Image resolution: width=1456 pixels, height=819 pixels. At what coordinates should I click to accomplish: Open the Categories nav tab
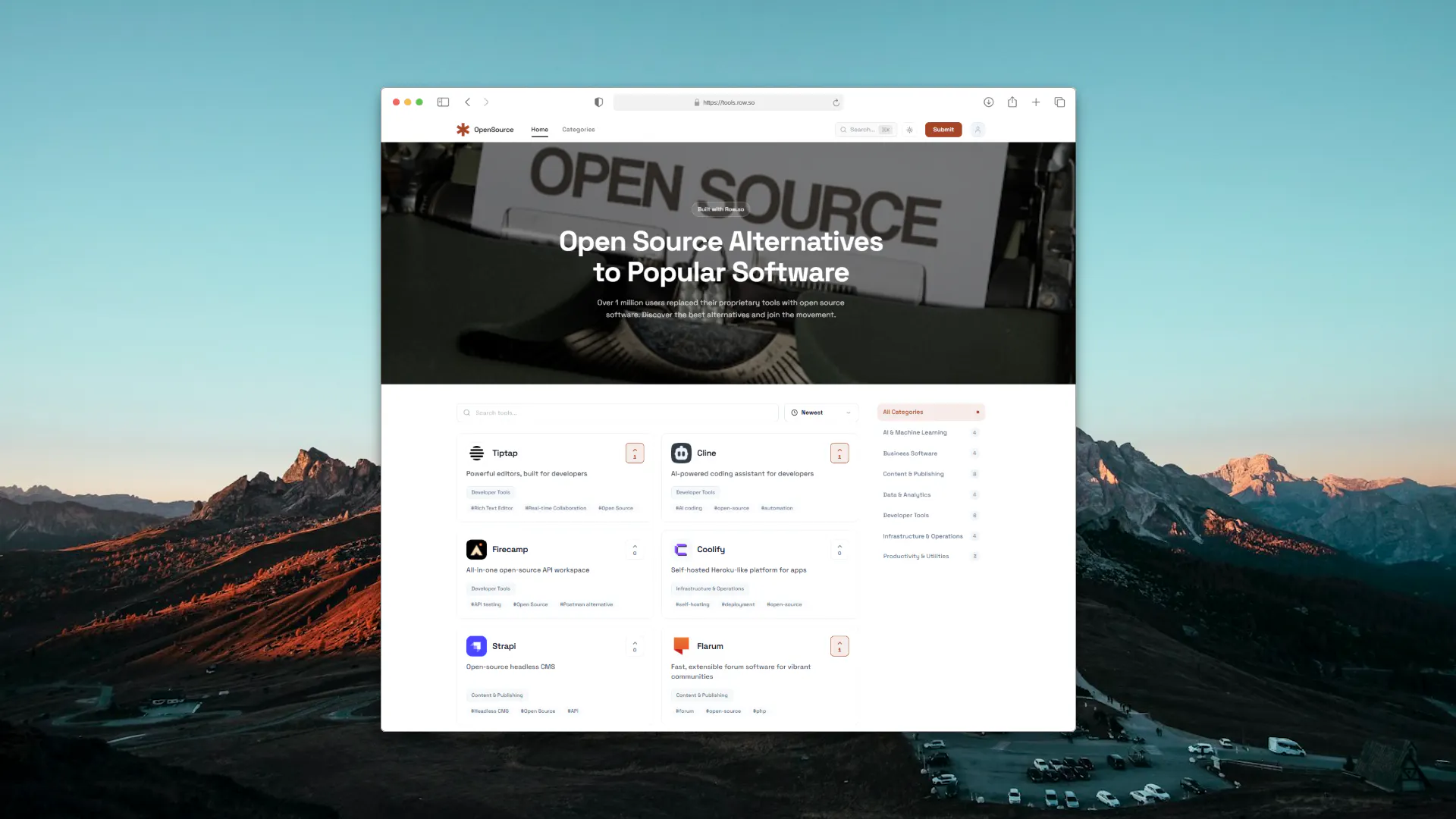(578, 130)
